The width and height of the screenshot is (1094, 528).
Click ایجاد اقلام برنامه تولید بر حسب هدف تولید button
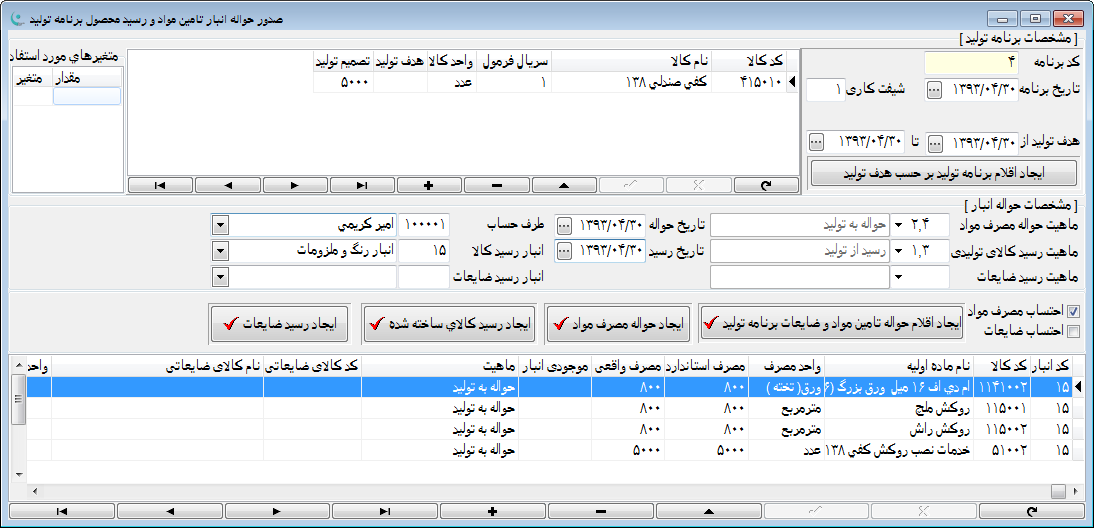[x=943, y=173]
